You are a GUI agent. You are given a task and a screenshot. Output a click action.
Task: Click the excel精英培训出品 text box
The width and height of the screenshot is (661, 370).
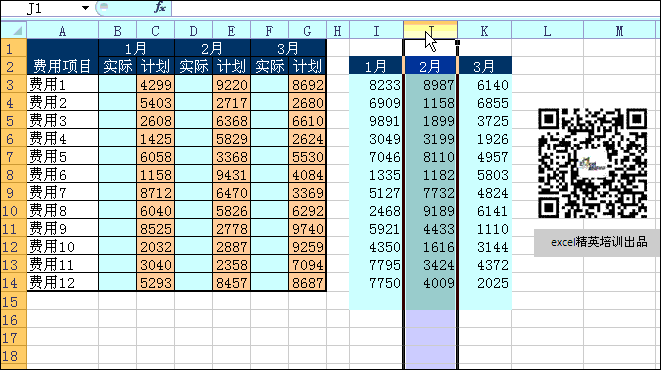pyautogui.click(x=597, y=242)
